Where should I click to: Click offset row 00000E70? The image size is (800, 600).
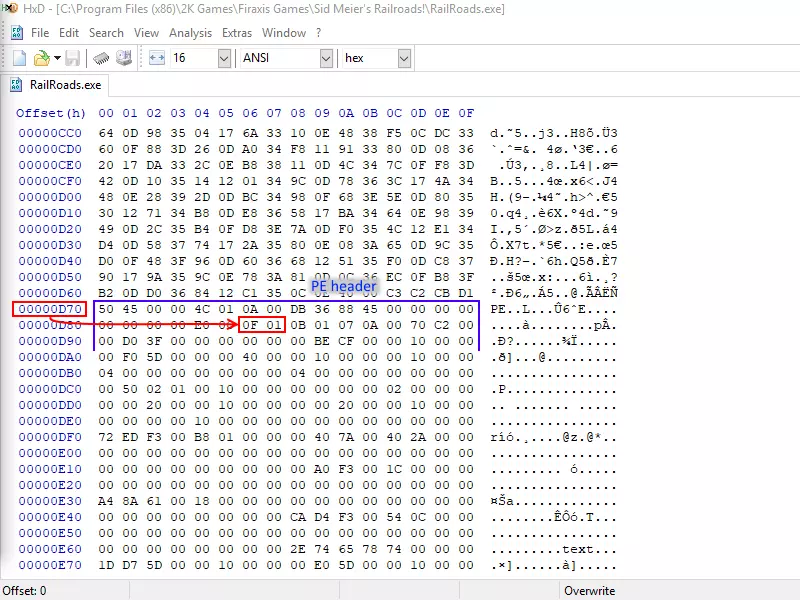50,565
